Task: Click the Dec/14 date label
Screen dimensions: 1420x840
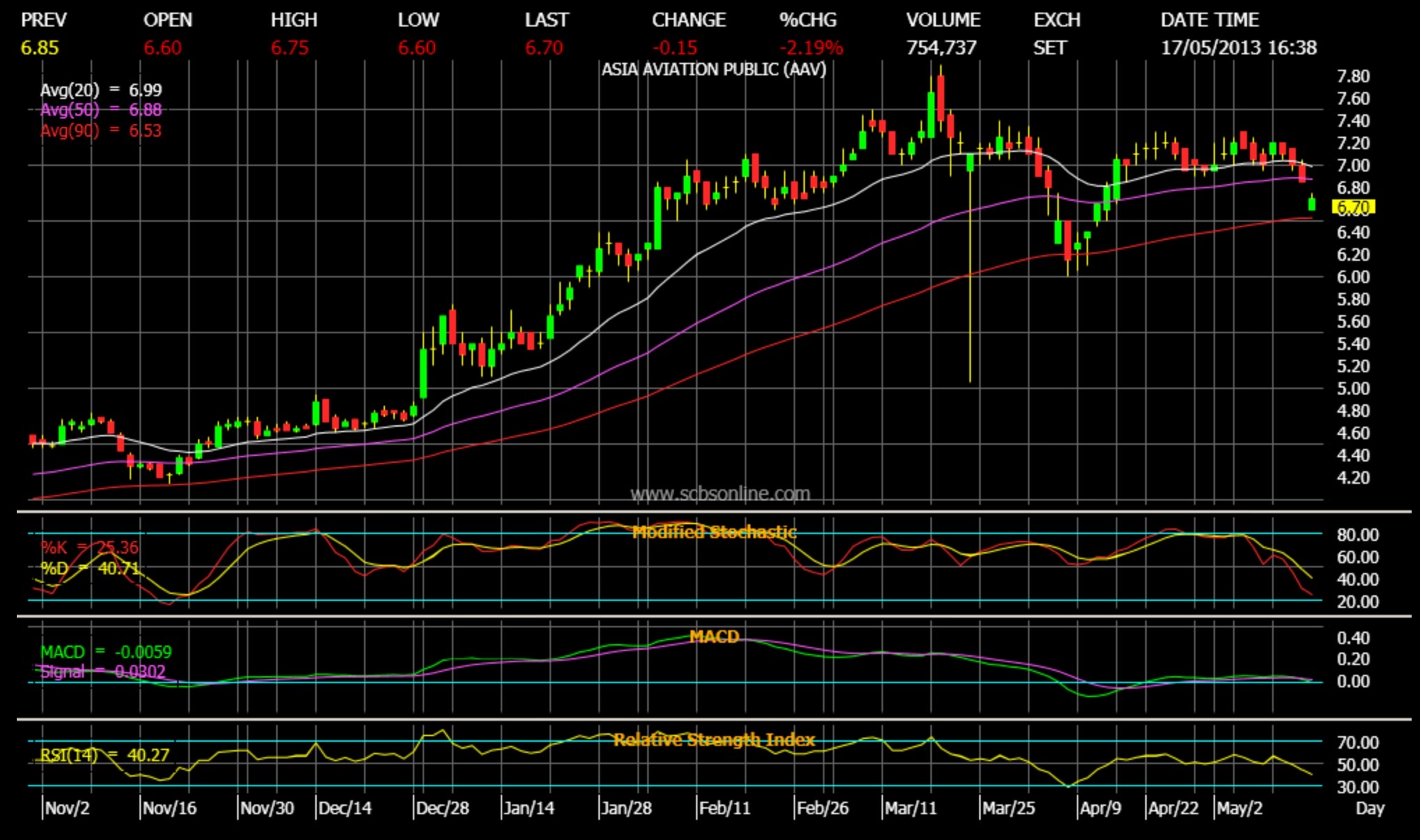Action: coord(345,809)
